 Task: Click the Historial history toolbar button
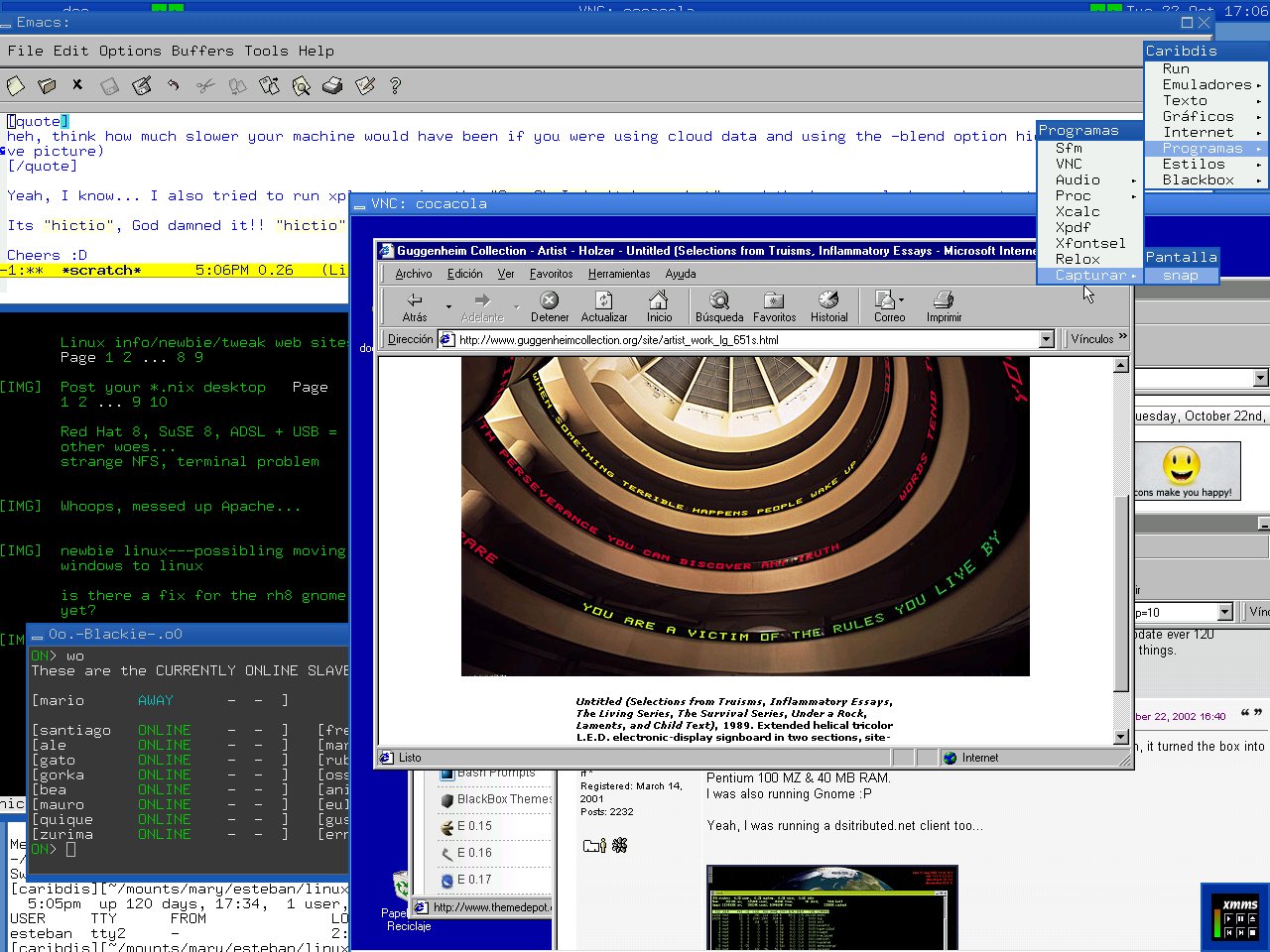[x=828, y=306]
